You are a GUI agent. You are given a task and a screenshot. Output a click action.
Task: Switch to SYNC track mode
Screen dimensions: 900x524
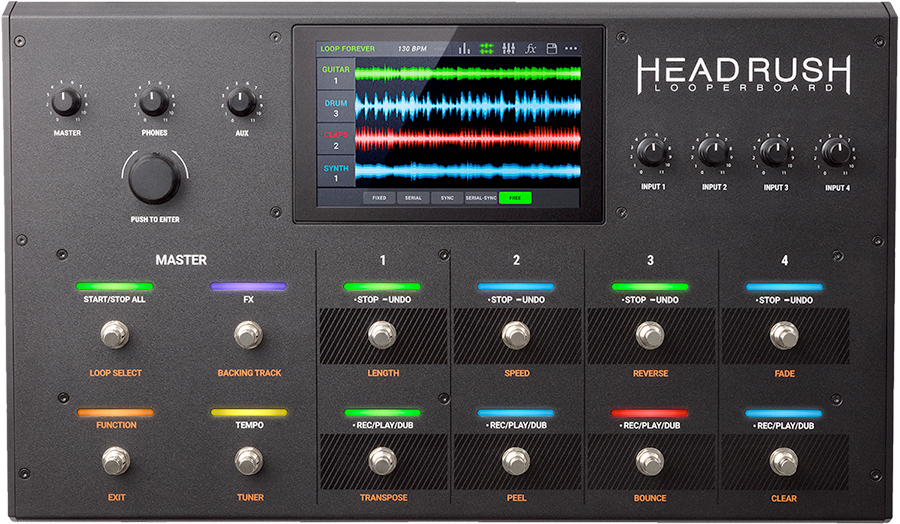click(447, 198)
